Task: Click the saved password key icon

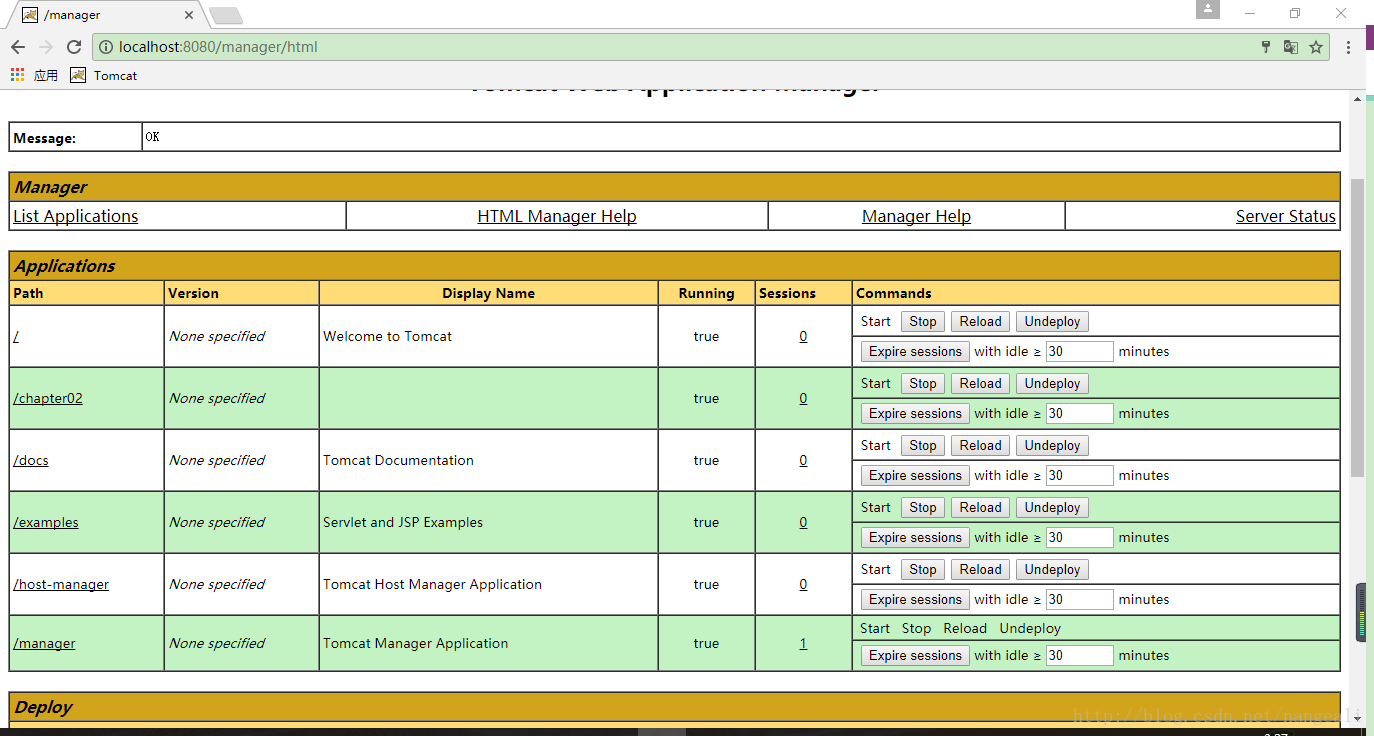Action: [1265, 47]
